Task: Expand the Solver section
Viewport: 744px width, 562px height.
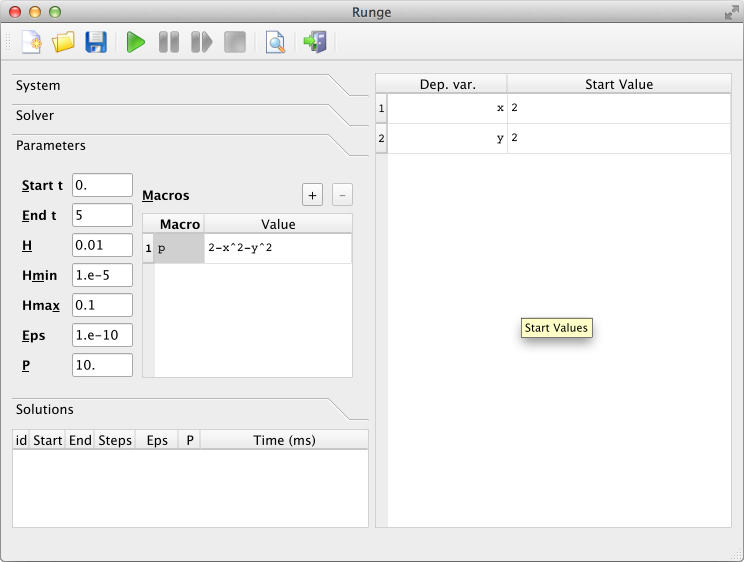Action: tap(190, 115)
